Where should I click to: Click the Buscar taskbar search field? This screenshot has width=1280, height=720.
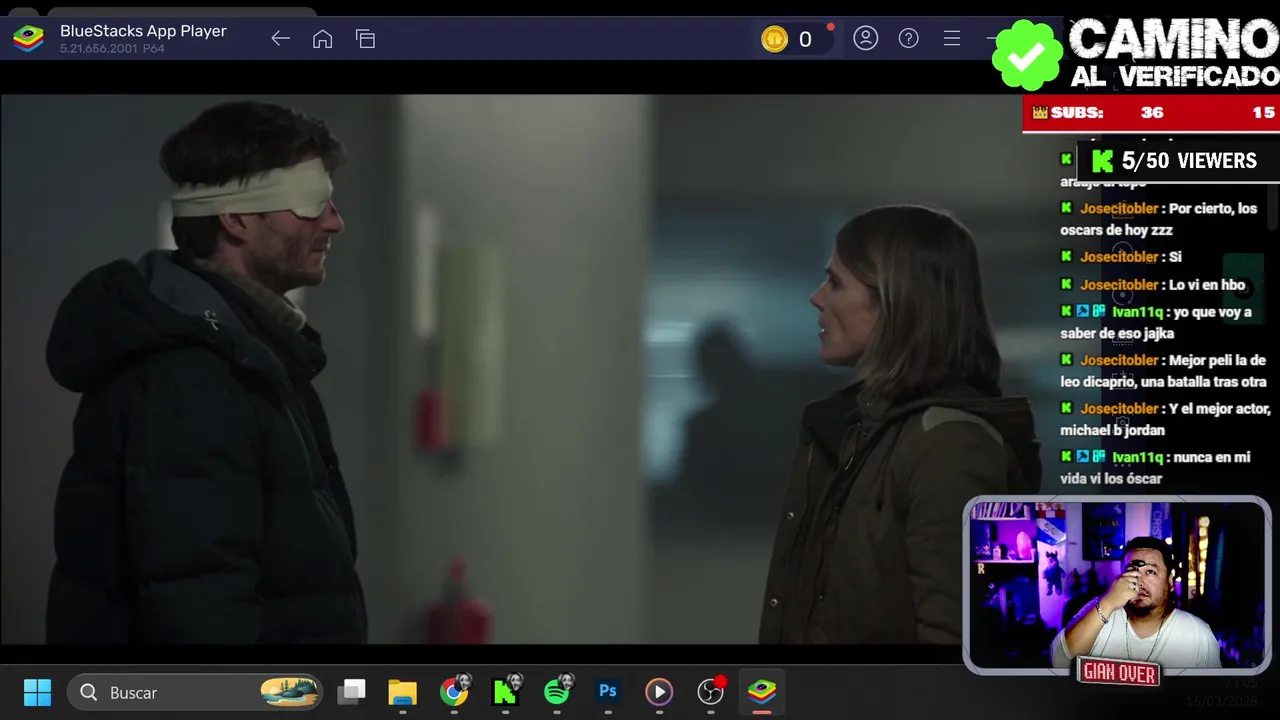(196, 692)
